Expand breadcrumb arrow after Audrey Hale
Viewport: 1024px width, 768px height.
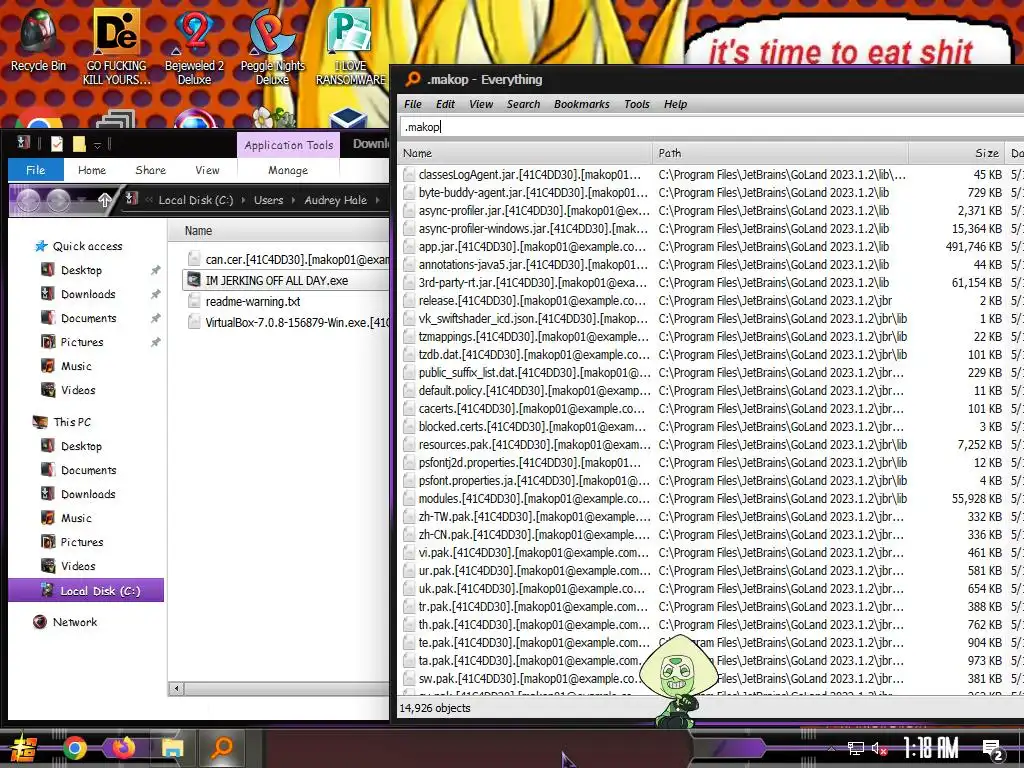(x=377, y=200)
